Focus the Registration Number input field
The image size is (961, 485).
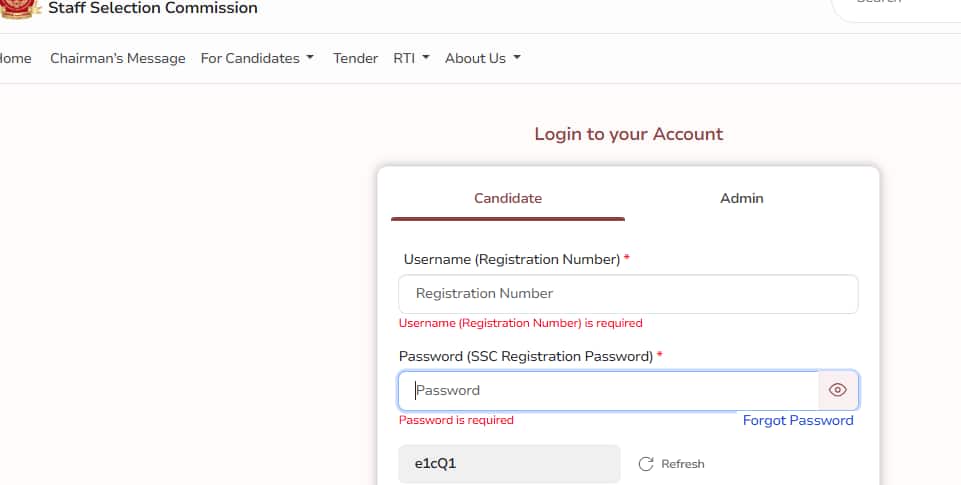click(x=628, y=293)
